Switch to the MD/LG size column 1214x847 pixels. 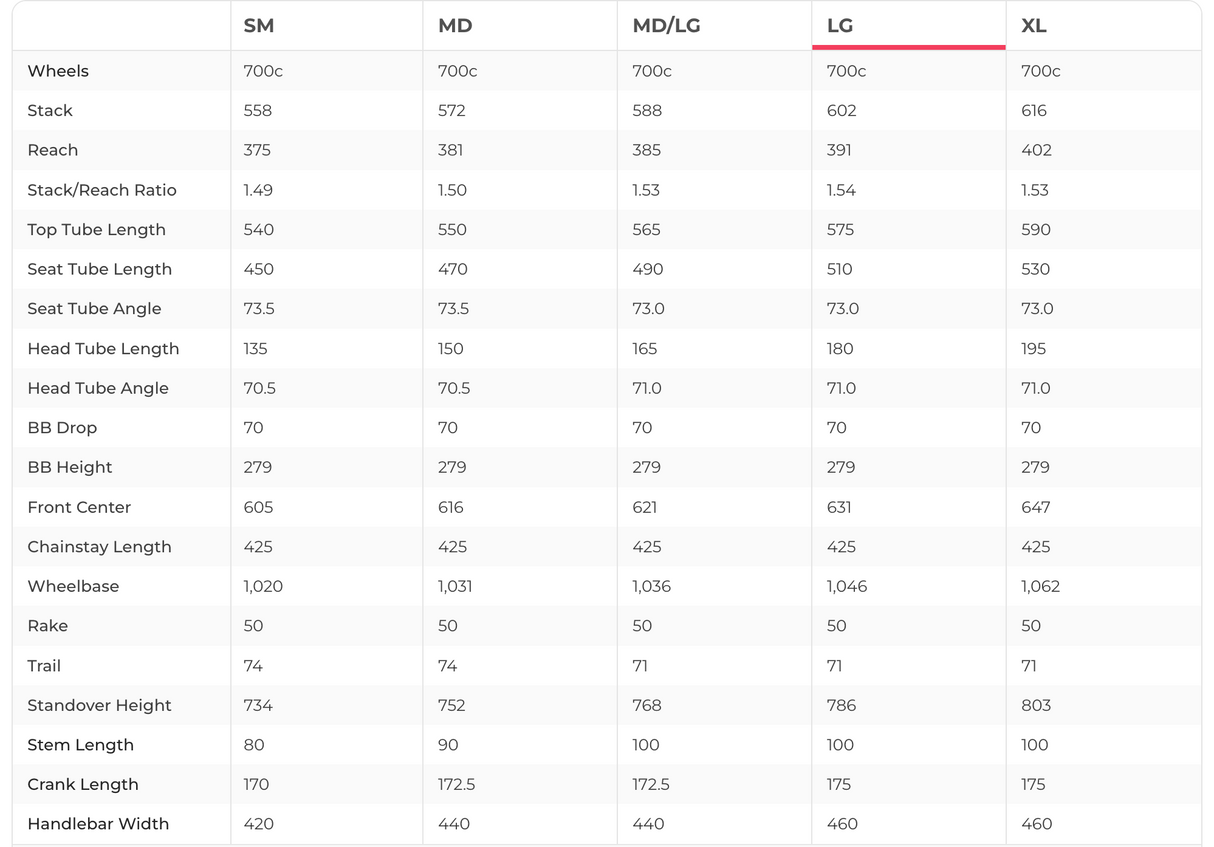pyautogui.click(x=666, y=26)
